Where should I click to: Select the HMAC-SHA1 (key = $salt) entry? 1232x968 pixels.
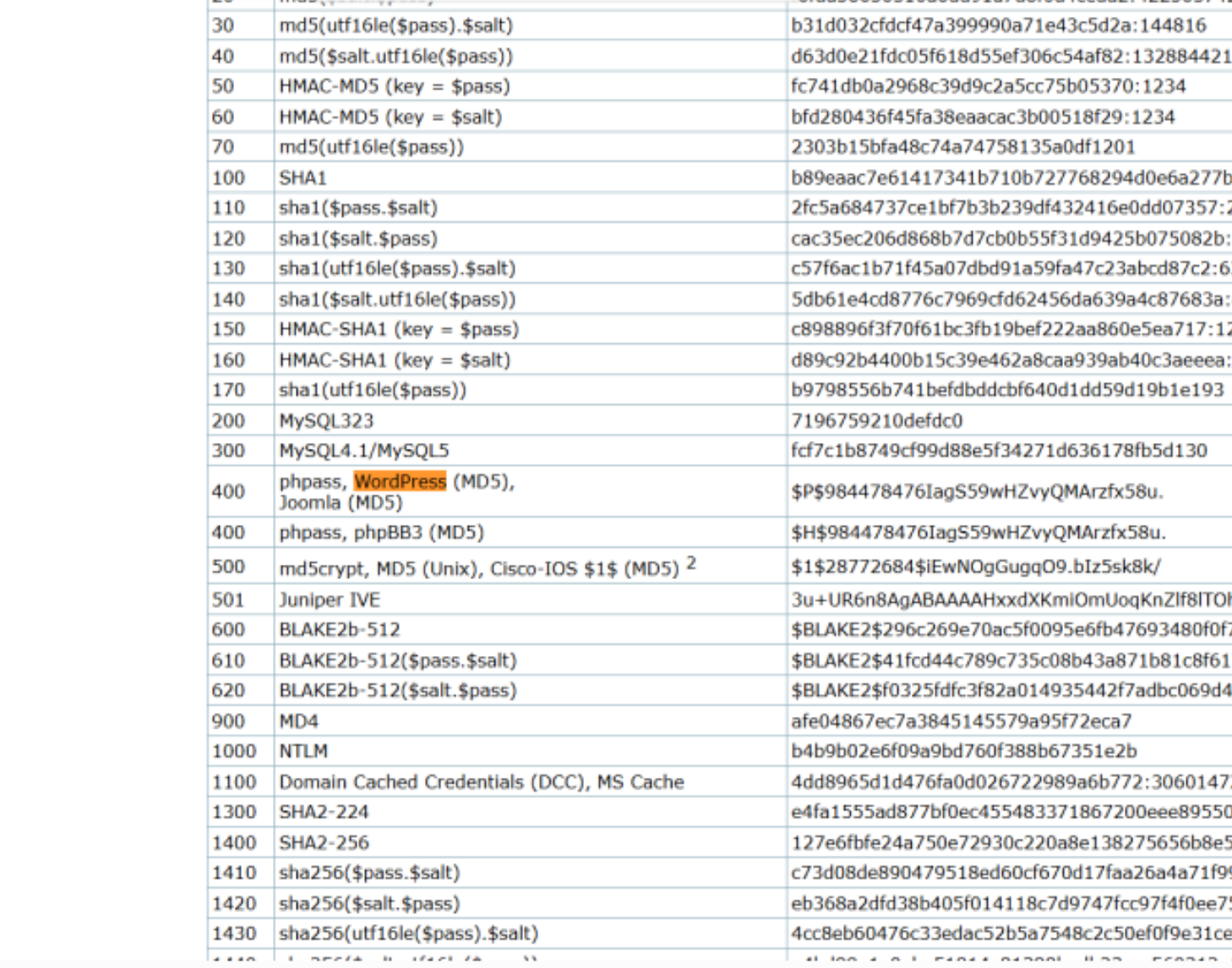395,360
